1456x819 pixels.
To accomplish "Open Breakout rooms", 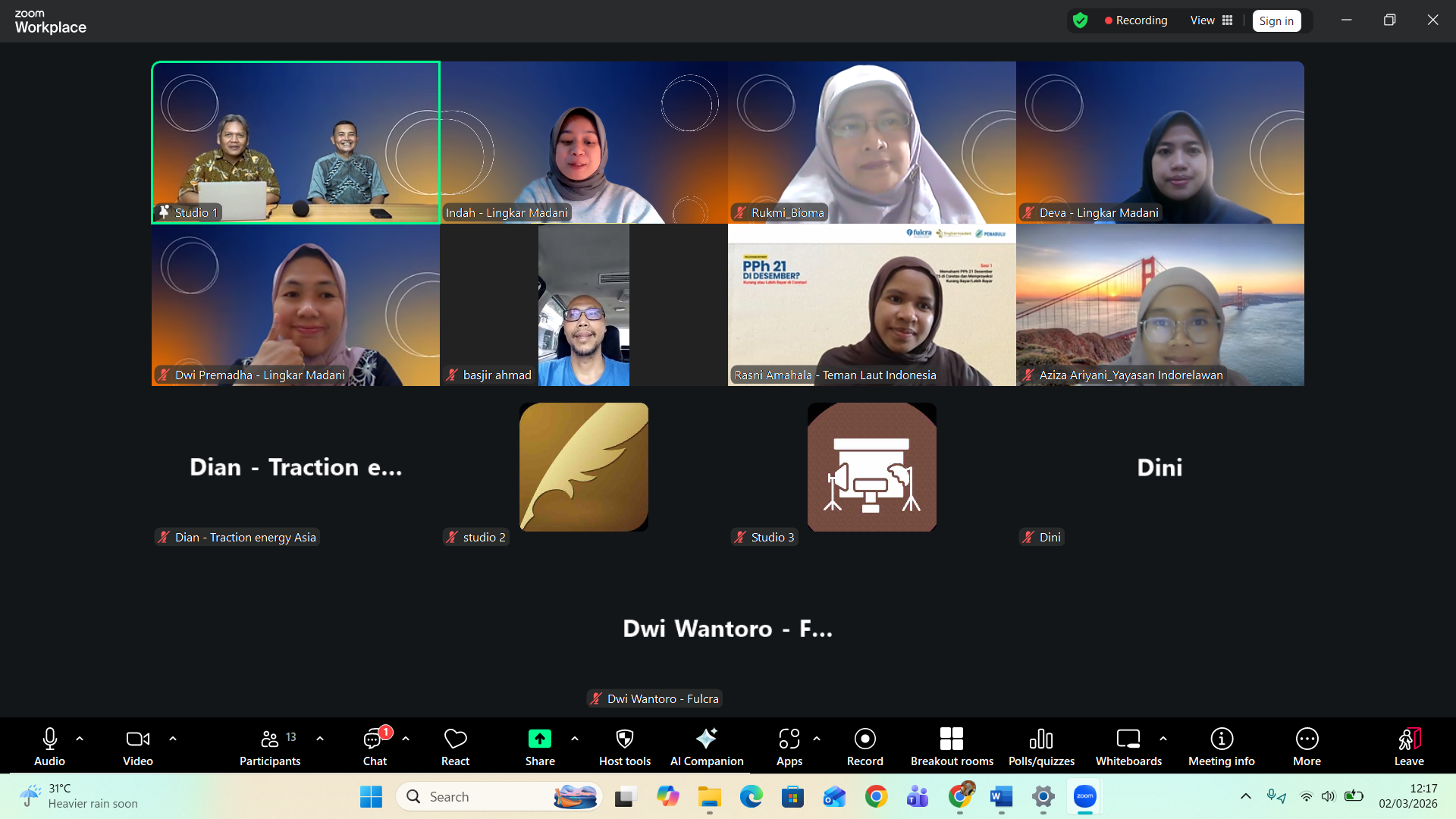I will (x=952, y=745).
